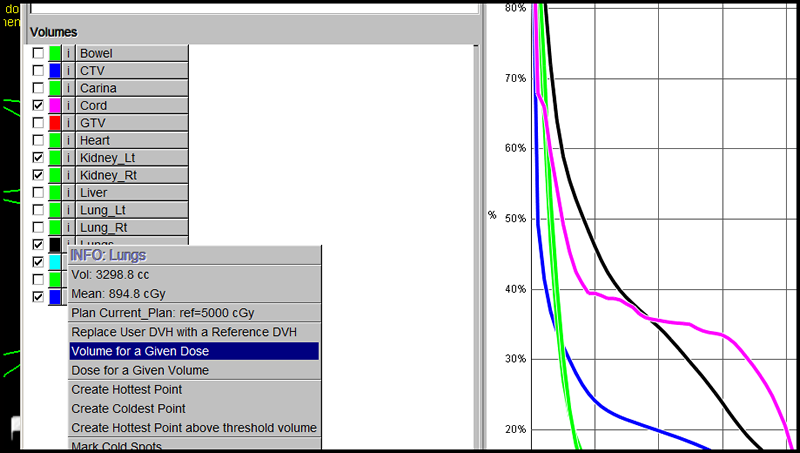Show info for Kidney_Lt
800x453 pixels.
tap(69, 158)
